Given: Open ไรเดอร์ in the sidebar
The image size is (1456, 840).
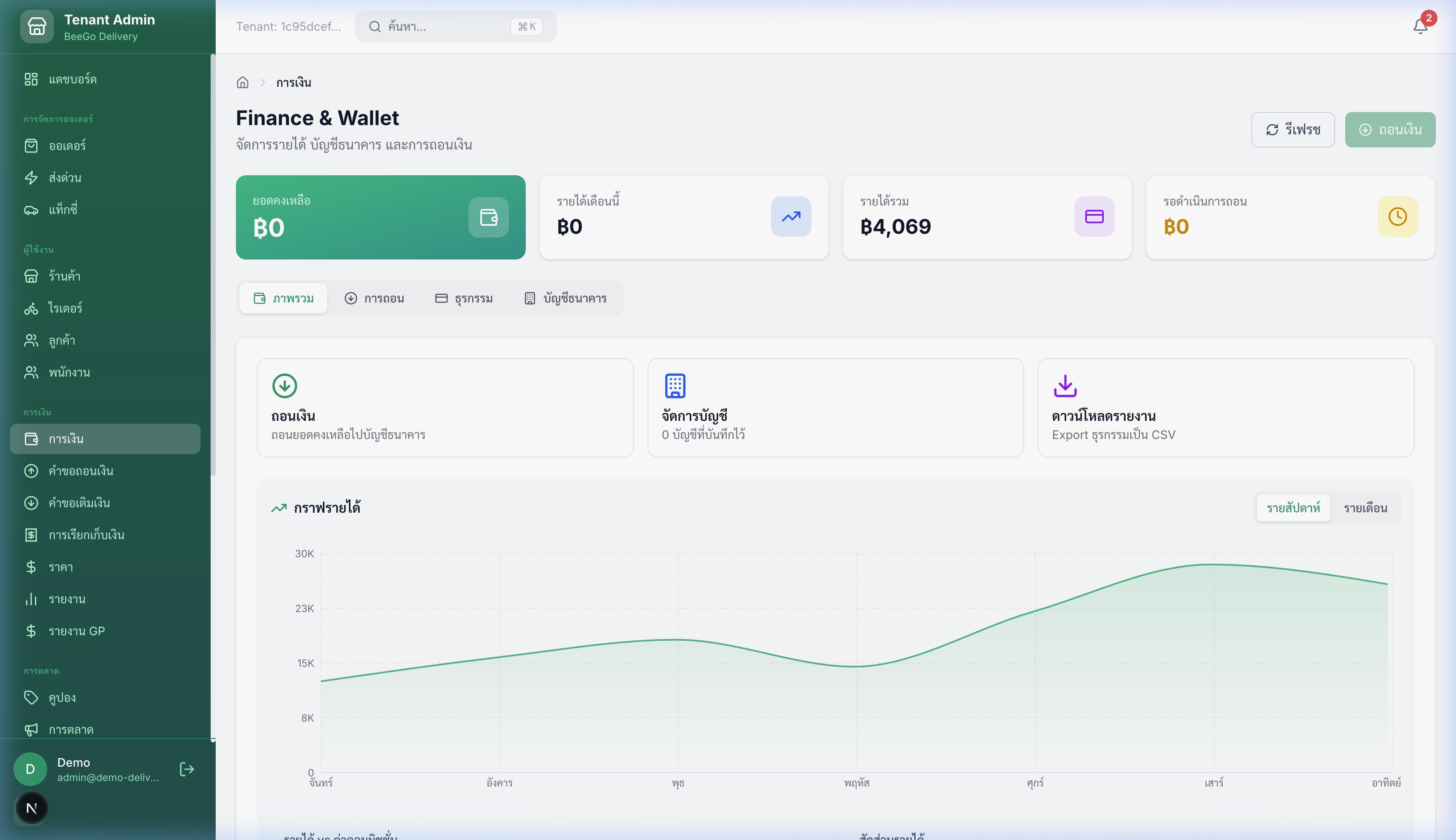Looking at the screenshot, I should coord(65,308).
